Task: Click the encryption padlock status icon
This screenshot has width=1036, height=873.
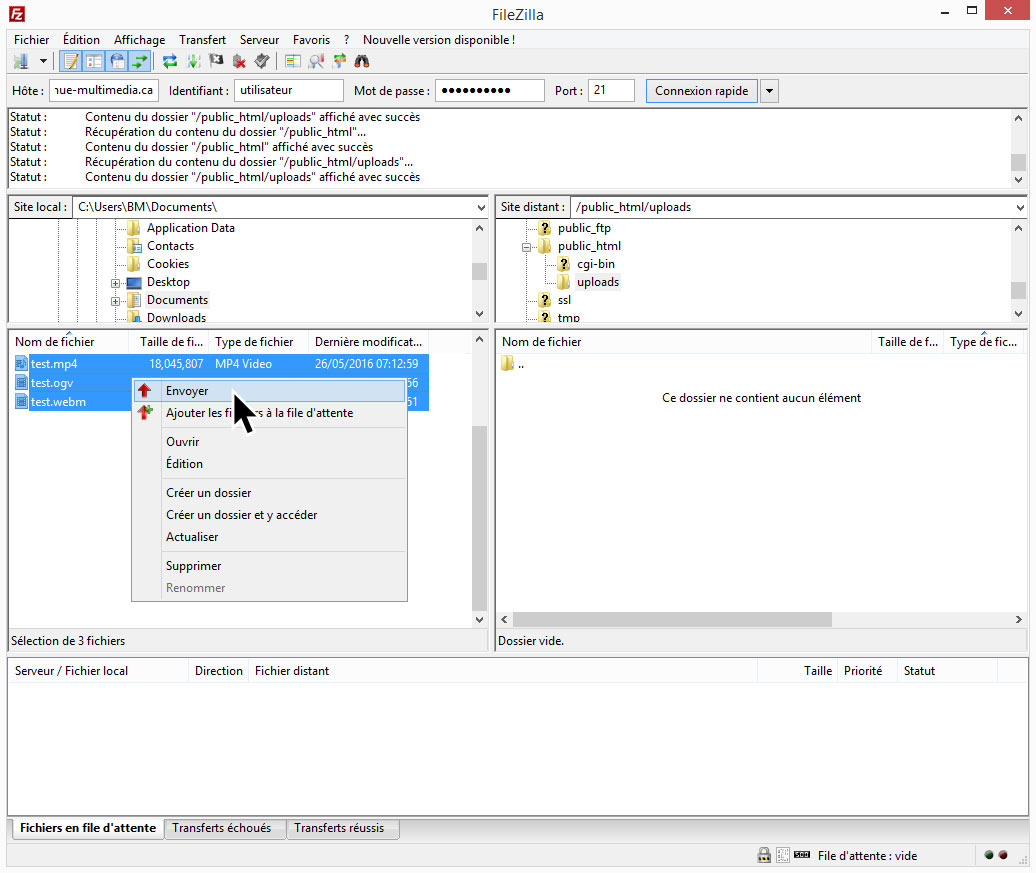Action: [x=764, y=855]
